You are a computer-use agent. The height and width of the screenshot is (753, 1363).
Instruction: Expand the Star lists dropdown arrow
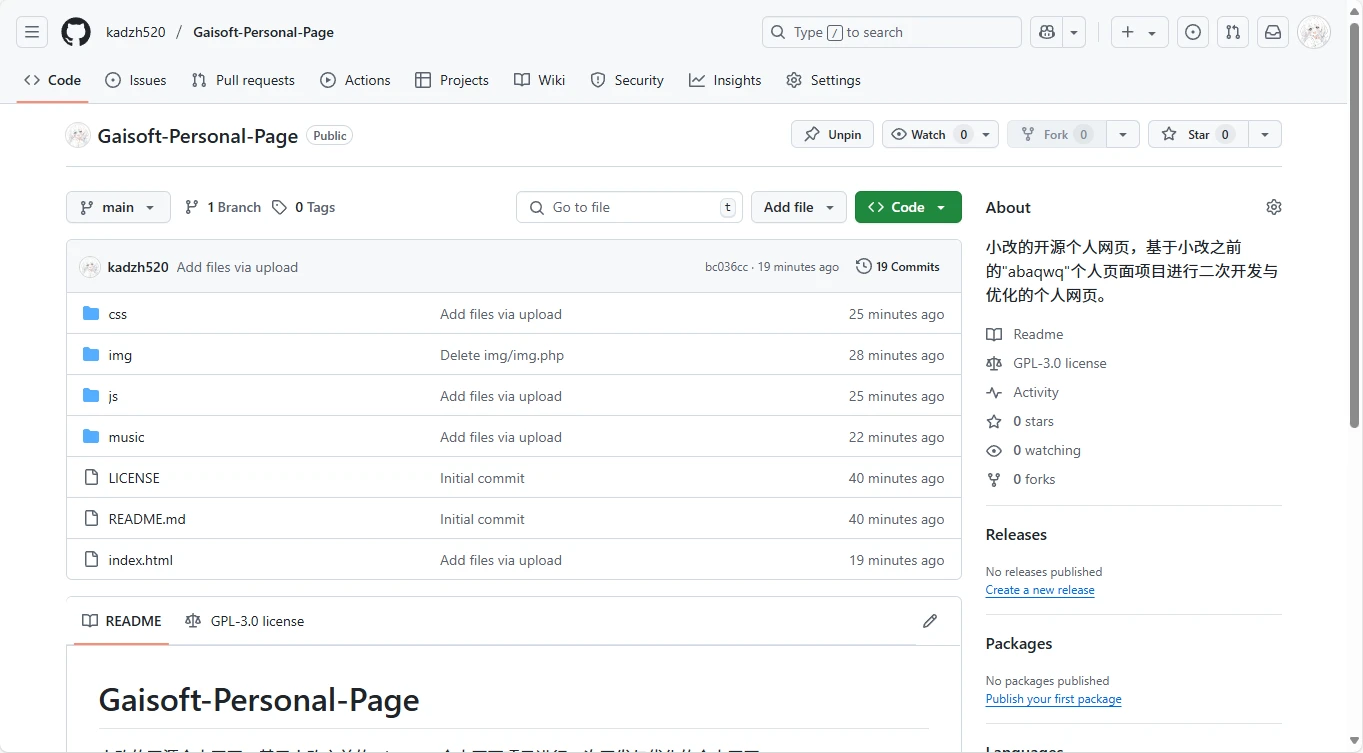click(x=1265, y=135)
